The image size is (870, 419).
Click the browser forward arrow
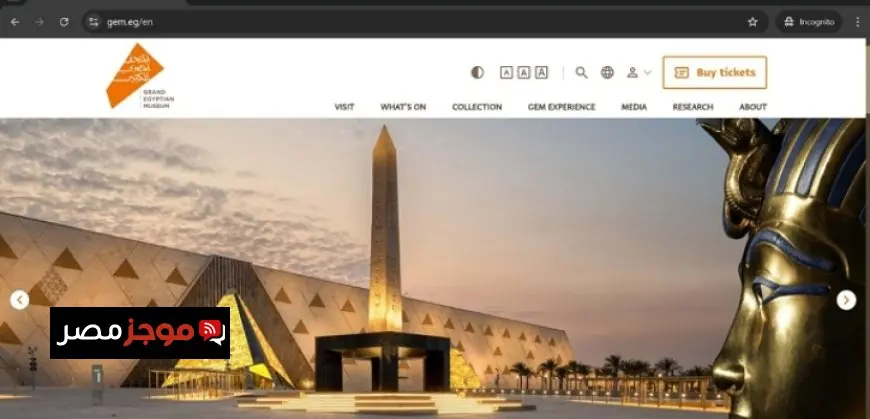(x=39, y=22)
